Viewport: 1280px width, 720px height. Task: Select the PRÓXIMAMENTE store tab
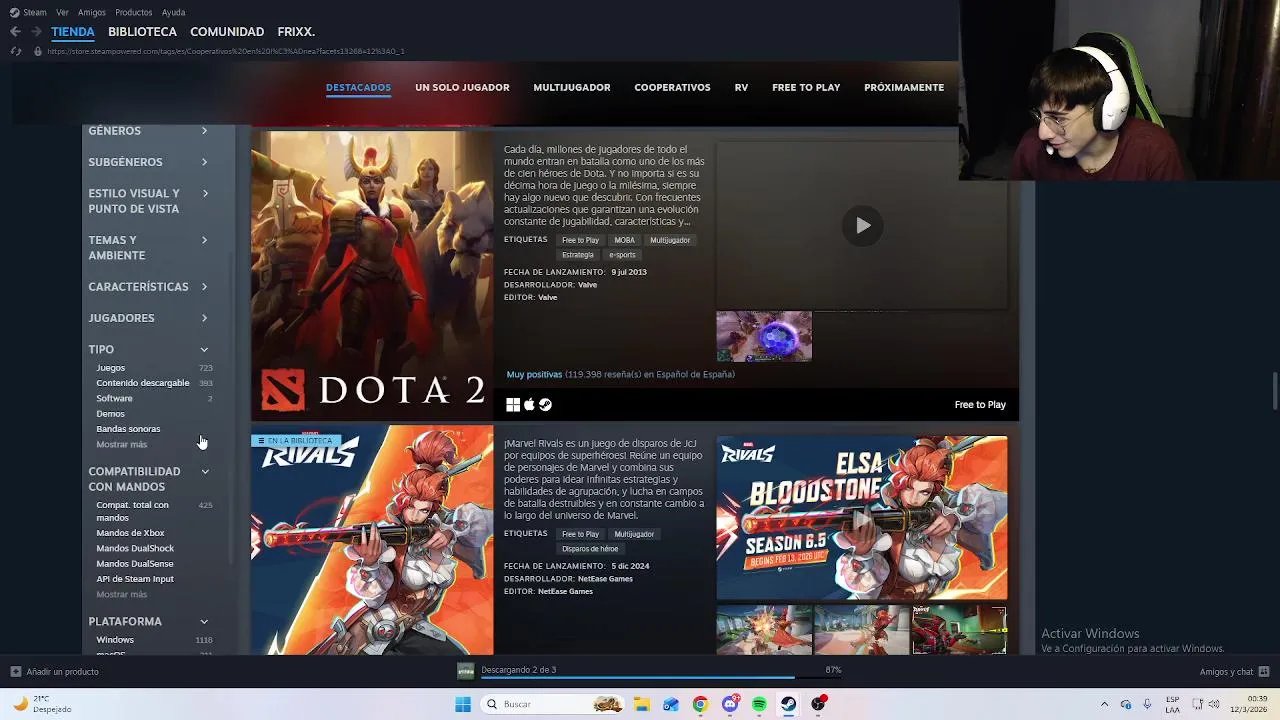[x=904, y=88]
